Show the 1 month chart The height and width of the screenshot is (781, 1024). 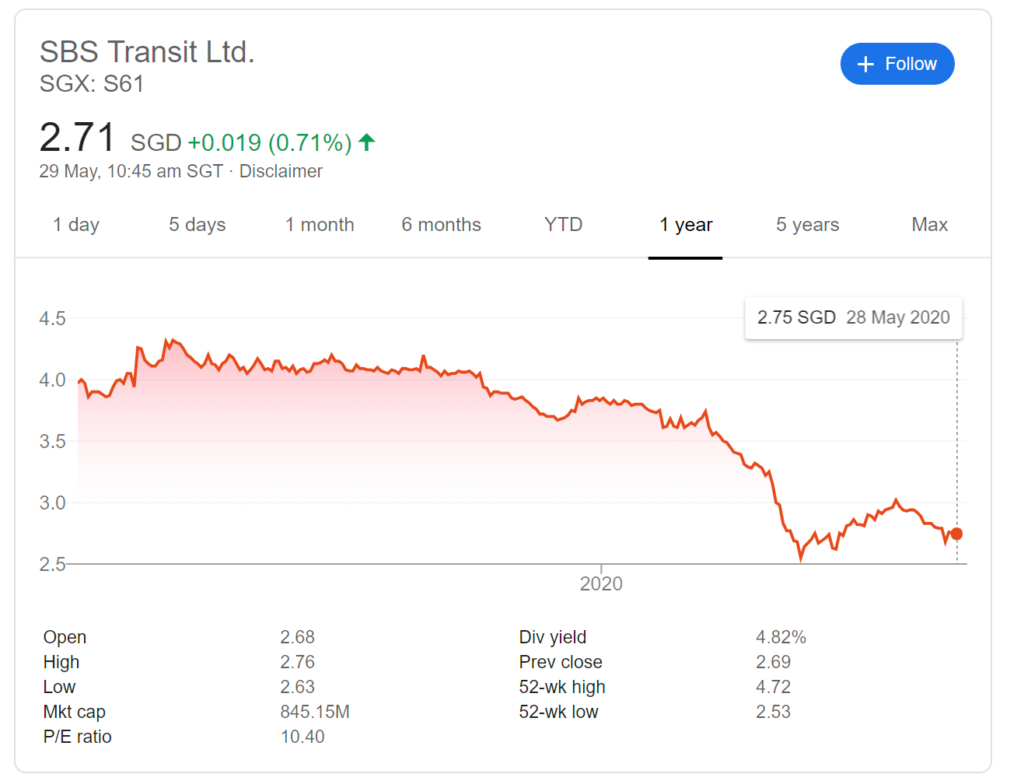point(319,225)
